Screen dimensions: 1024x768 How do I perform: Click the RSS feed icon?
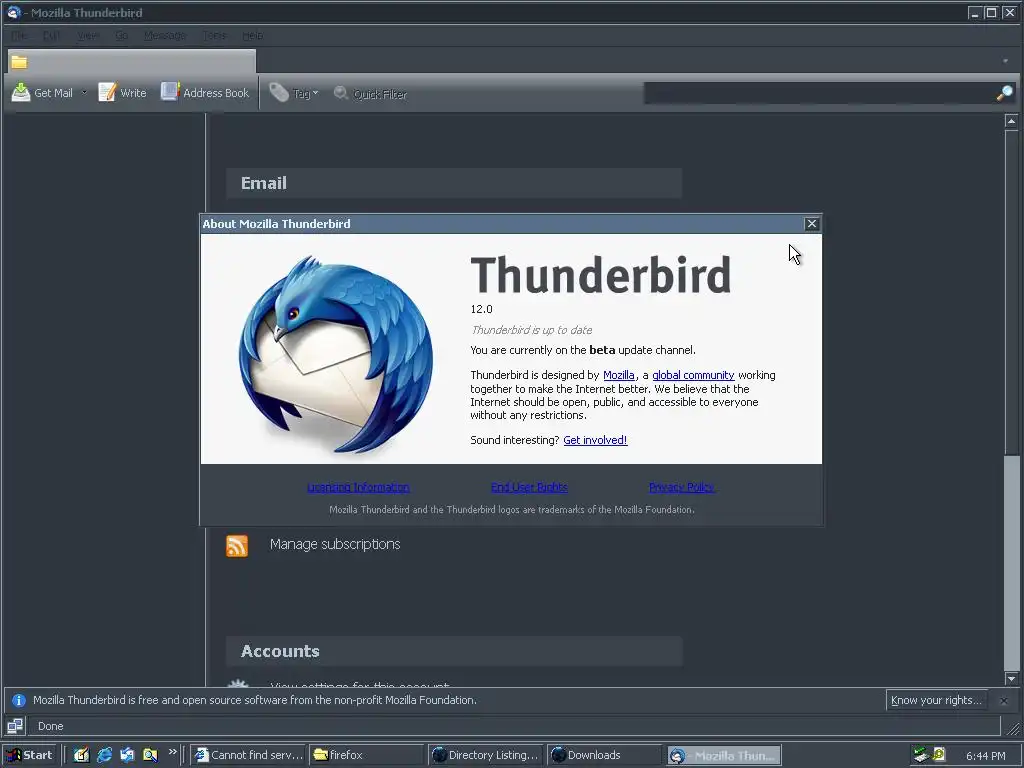tap(237, 545)
